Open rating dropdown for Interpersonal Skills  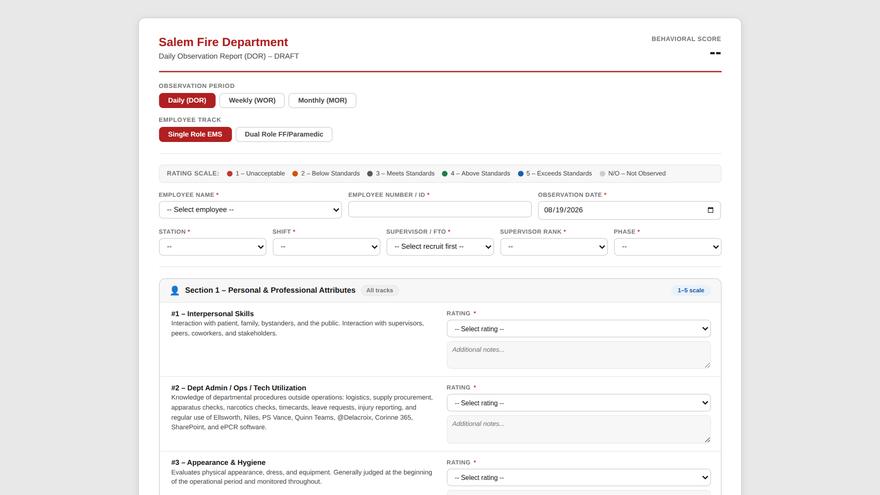pyautogui.click(x=579, y=329)
